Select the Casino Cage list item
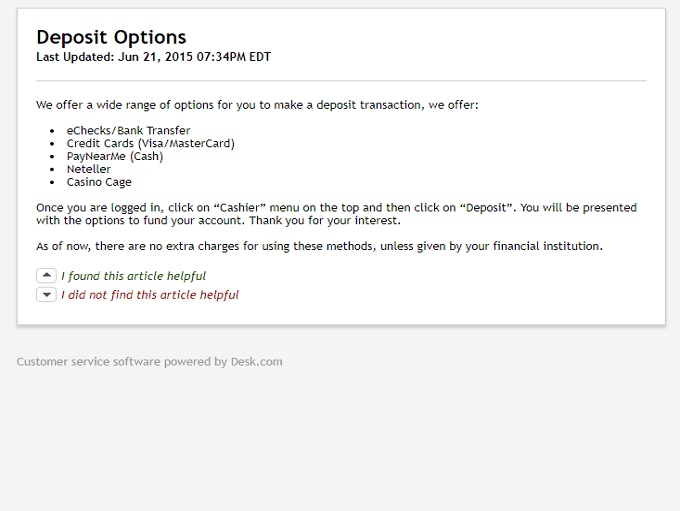This screenshot has height=511, width=680. click(x=99, y=183)
